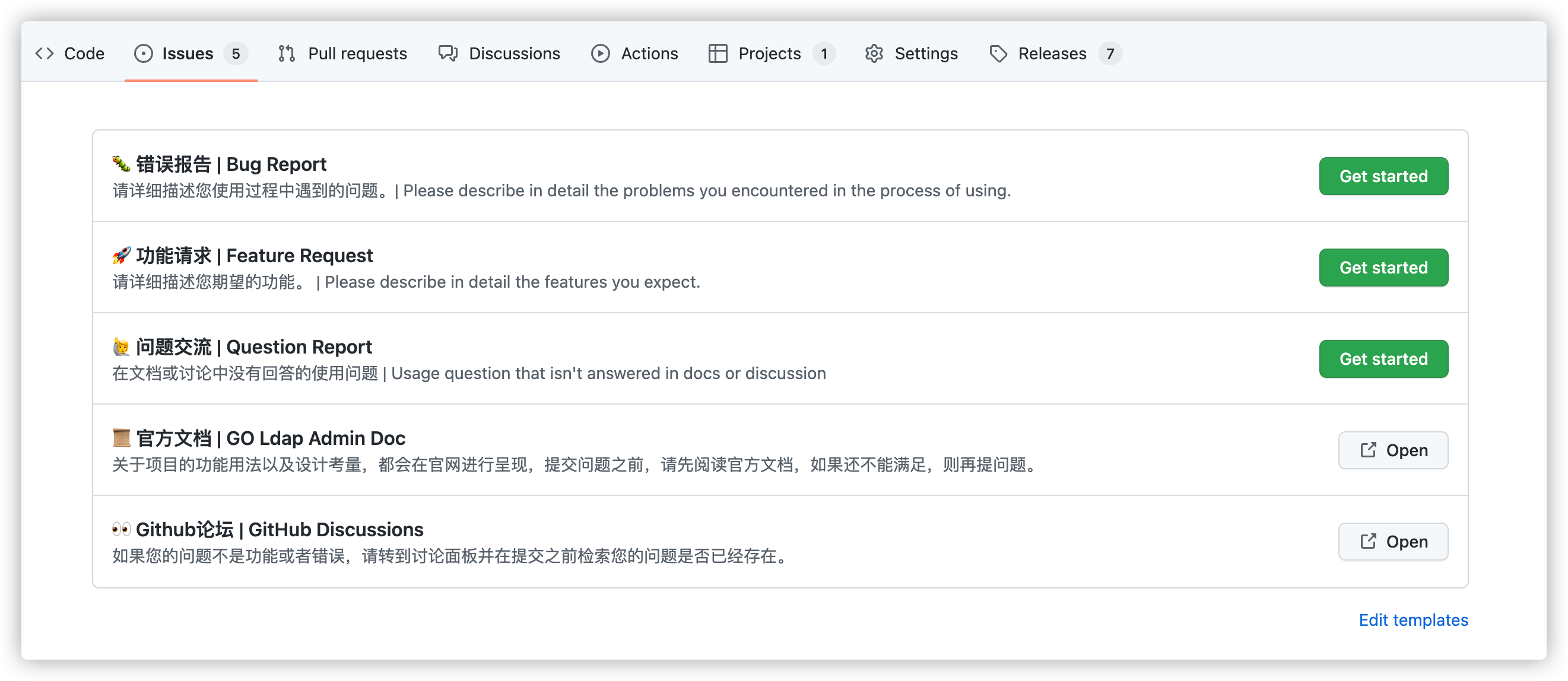Click the Bug Report description text

click(x=561, y=190)
